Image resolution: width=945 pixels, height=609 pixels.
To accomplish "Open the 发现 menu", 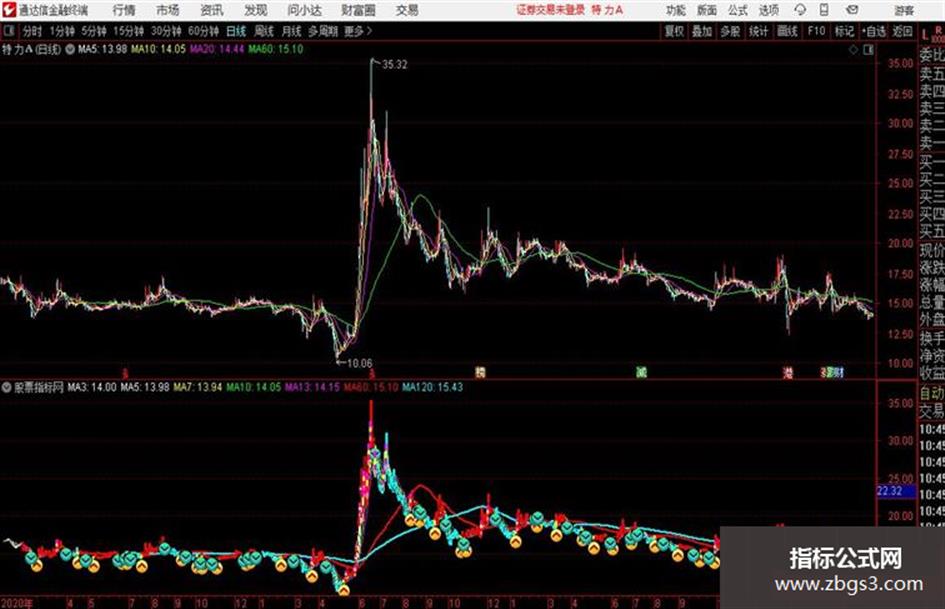I will (256, 10).
